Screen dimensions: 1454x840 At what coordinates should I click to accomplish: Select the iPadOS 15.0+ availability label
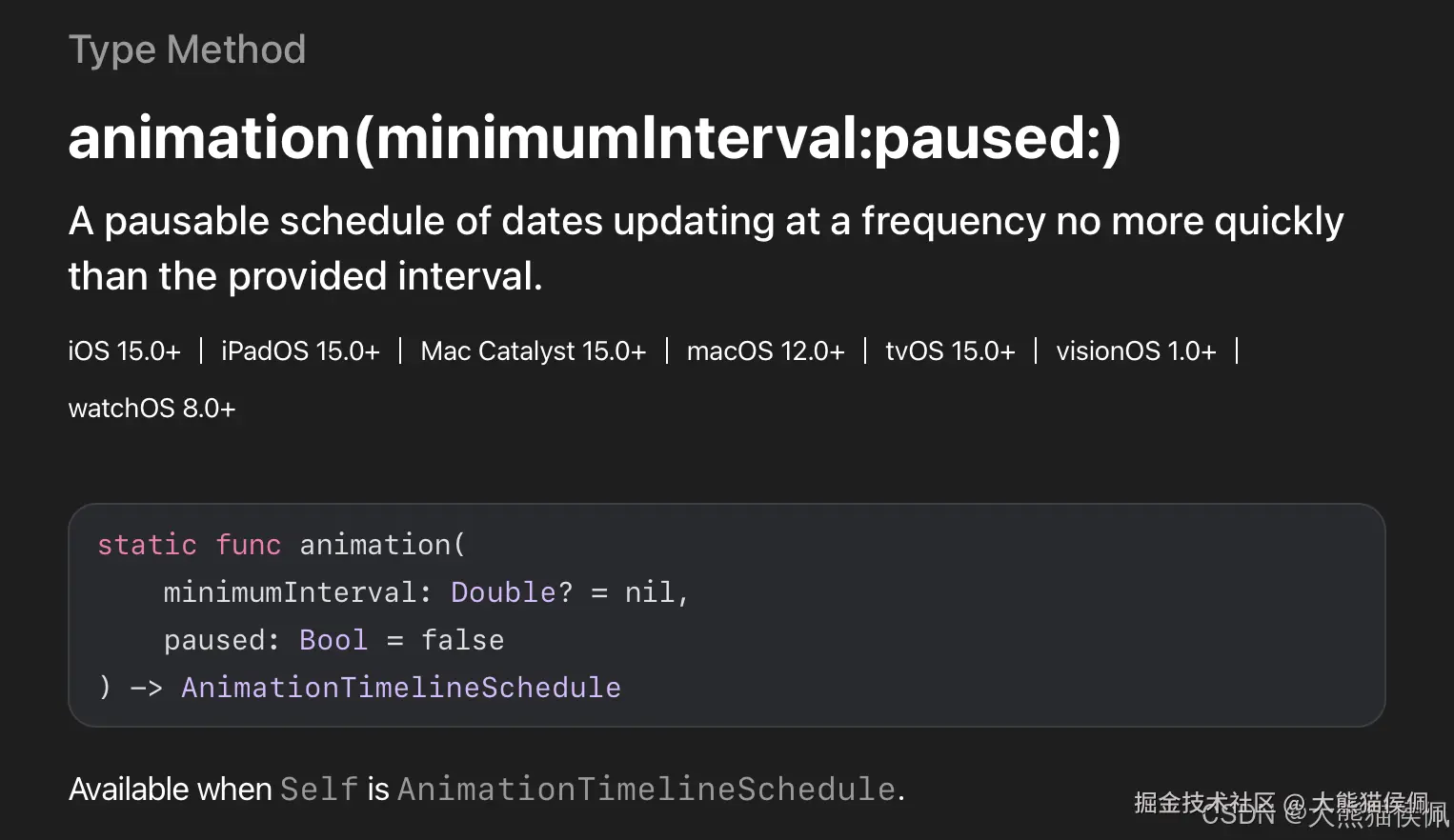[x=300, y=351]
